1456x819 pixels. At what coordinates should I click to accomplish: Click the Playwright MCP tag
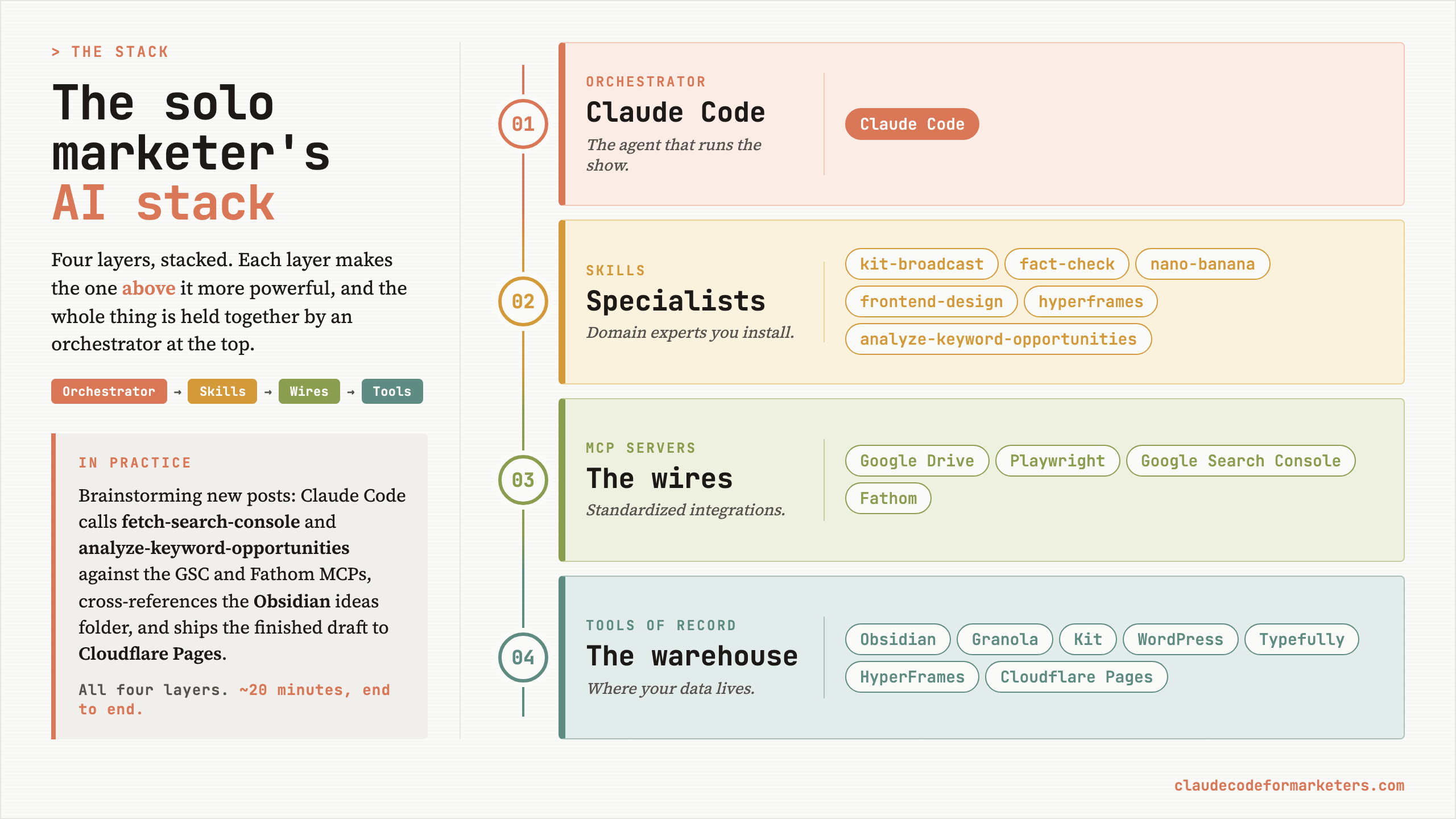[x=1057, y=461]
